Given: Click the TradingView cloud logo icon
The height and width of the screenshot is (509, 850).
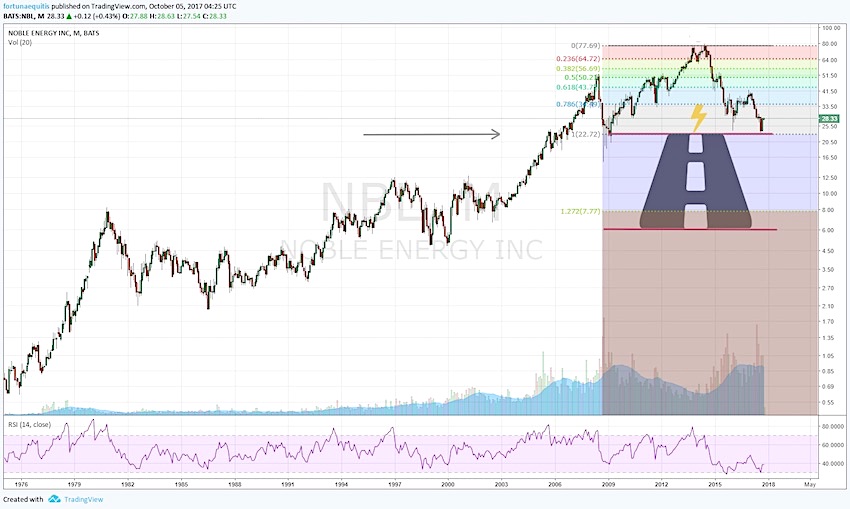Looking at the screenshot, I should click(x=54, y=499).
